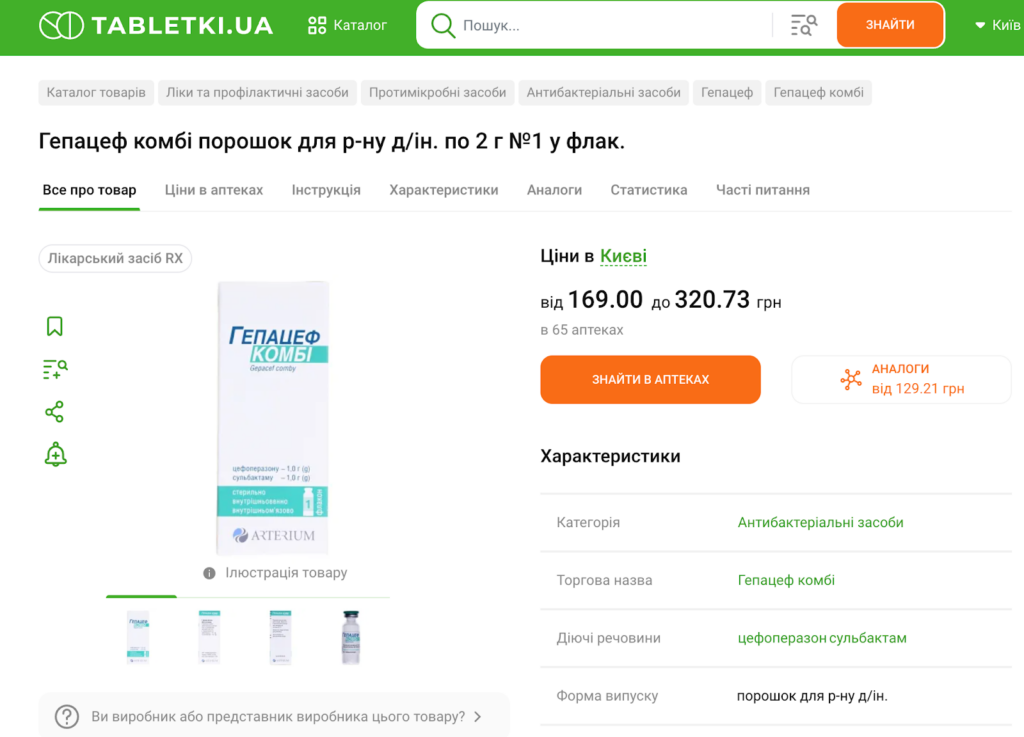Click the Києві city link in prices
This screenshot has height=737, width=1024.
click(623, 257)
